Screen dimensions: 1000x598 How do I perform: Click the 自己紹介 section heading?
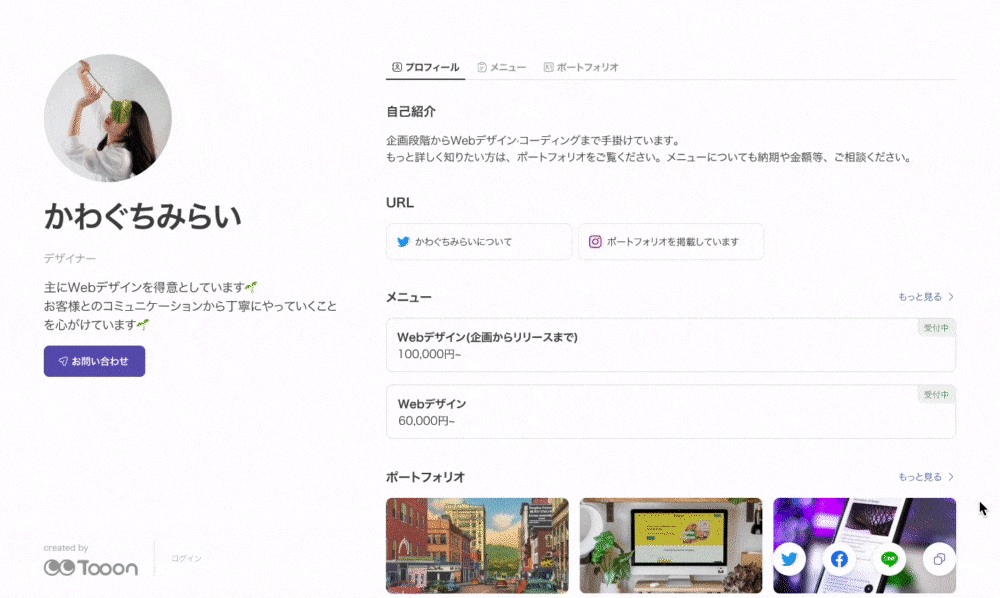pos(411,112)
